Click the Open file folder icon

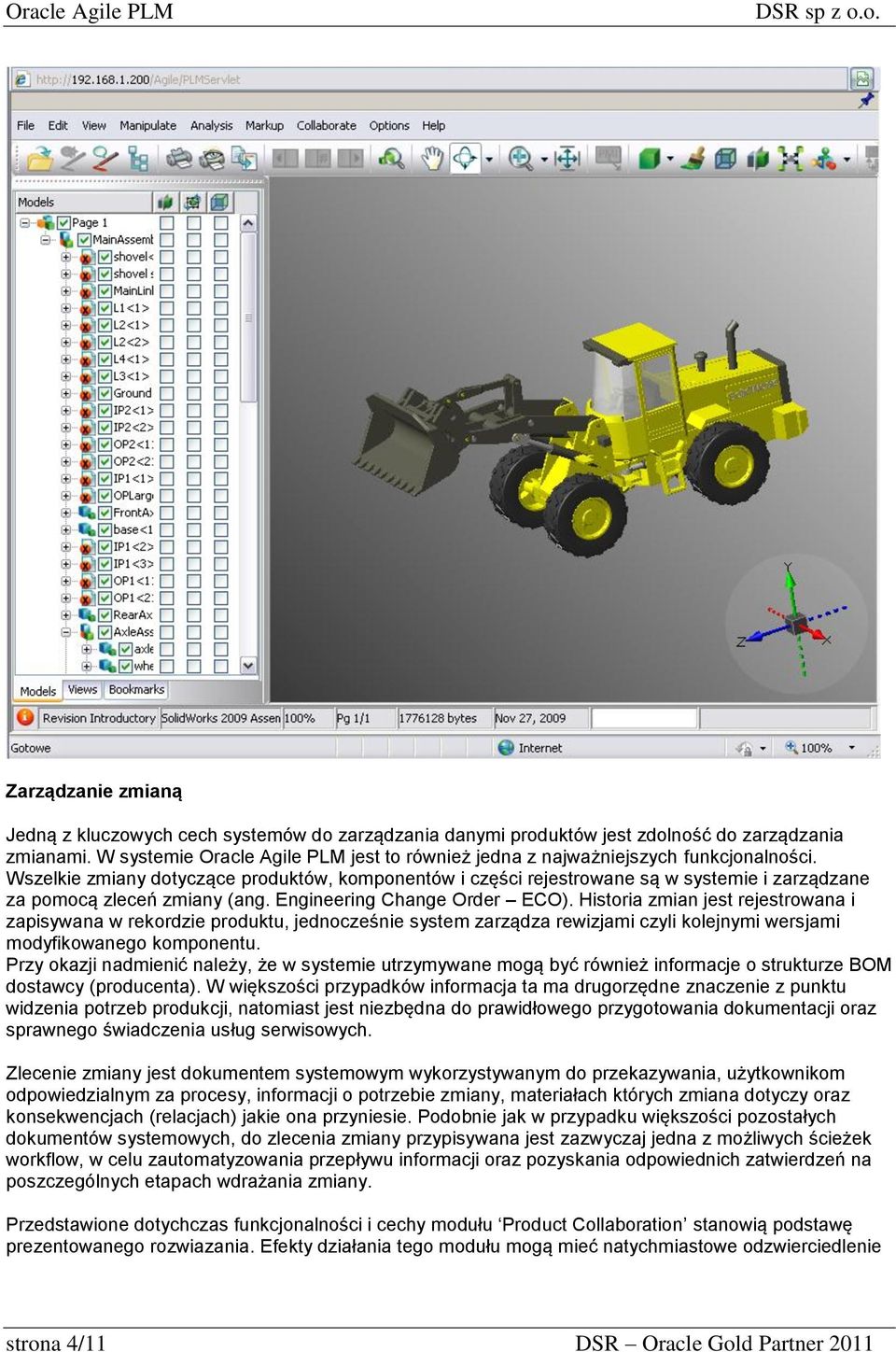39,159
